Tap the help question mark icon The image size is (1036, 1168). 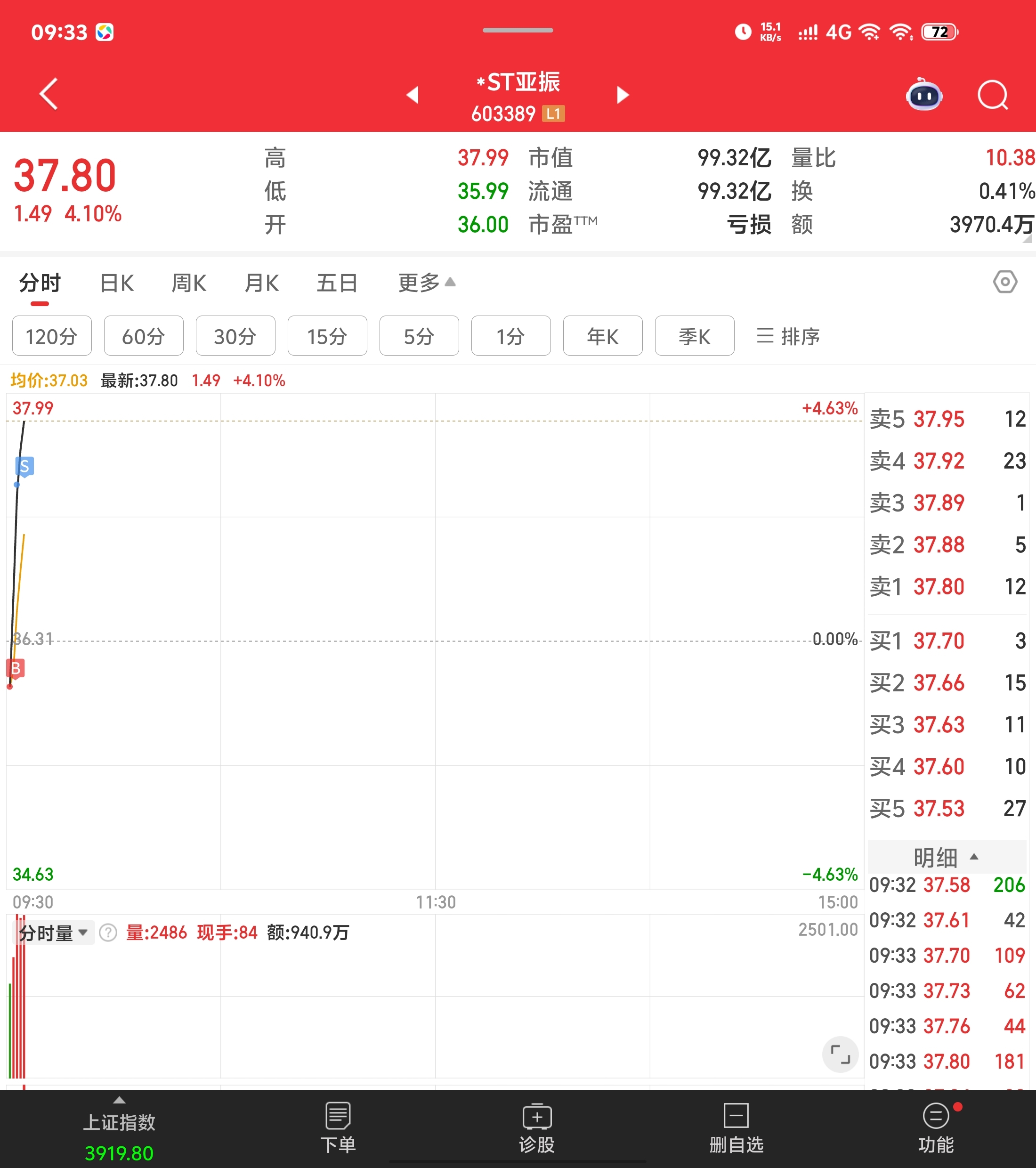click(108, 933)
